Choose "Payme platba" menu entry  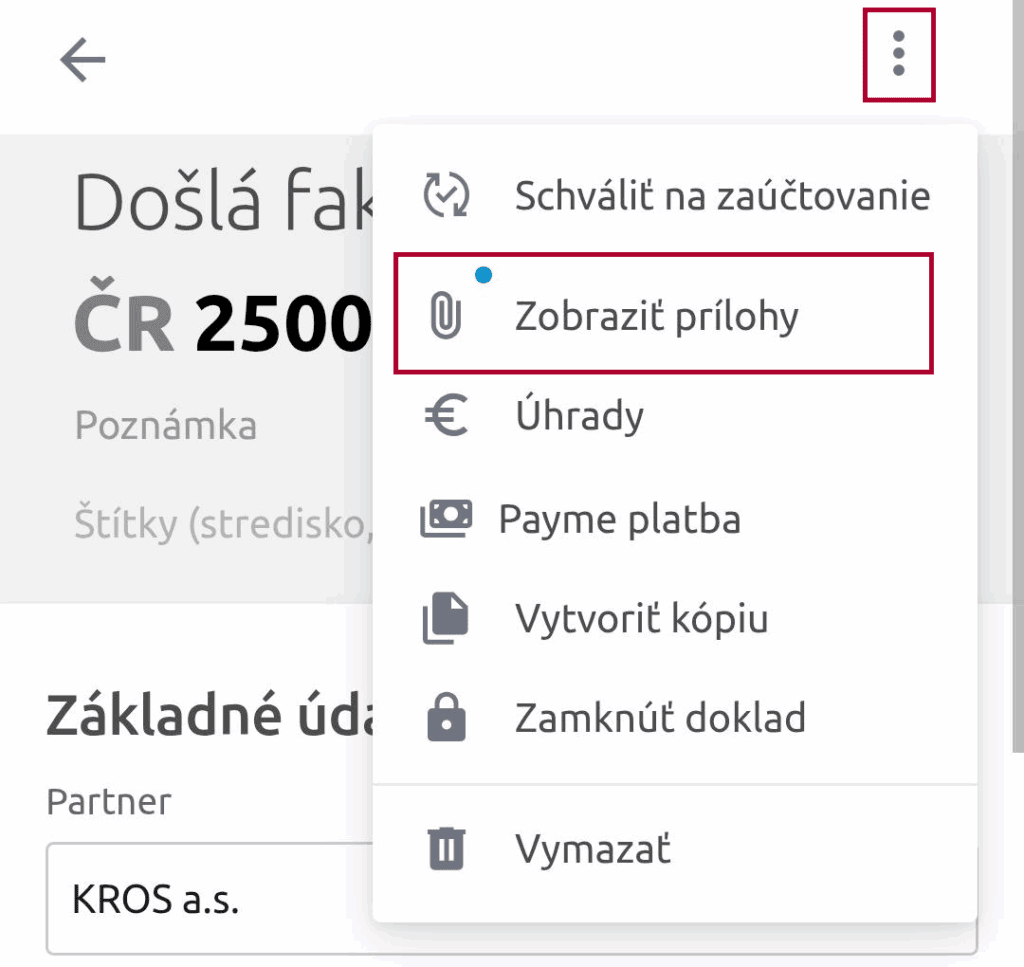pos(619,520)
